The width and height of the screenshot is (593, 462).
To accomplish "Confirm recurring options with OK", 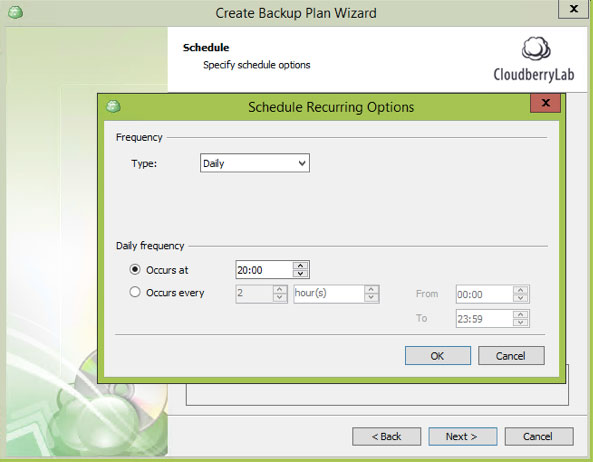I will pos(438,355).
